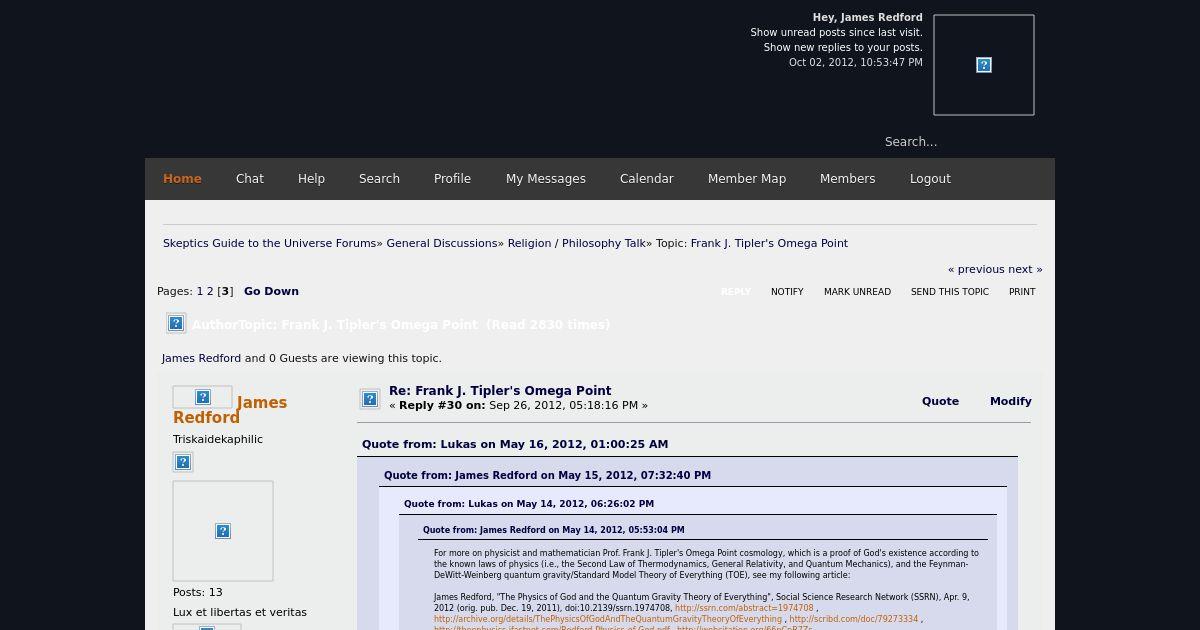1200x630 pixels.
Task: Open quote from Lukas on May 16, 2012
Action: (515, 444)
